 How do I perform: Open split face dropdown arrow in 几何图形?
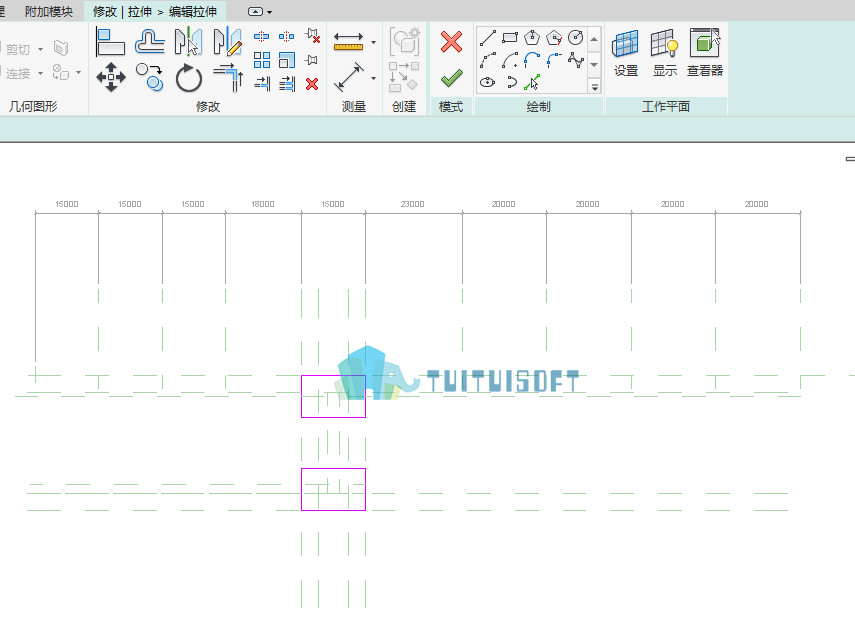[79, 72]
